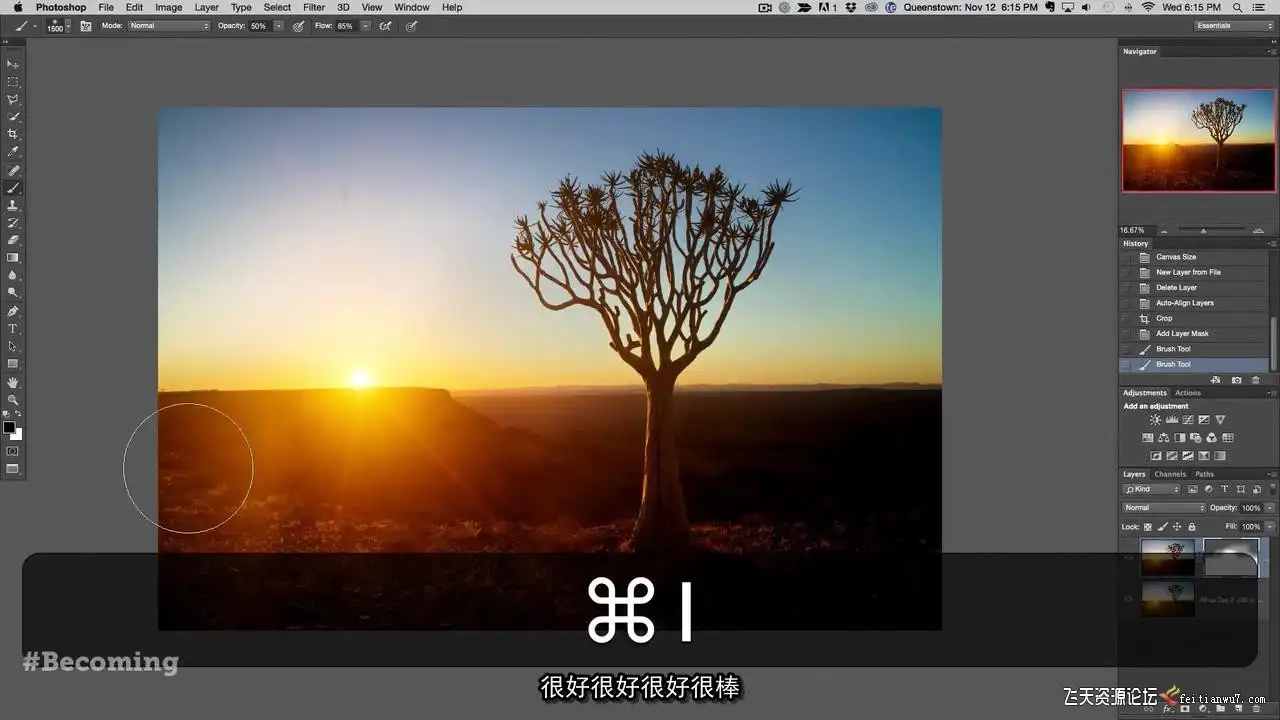Switch to the Actions tab

point(1188,393)
